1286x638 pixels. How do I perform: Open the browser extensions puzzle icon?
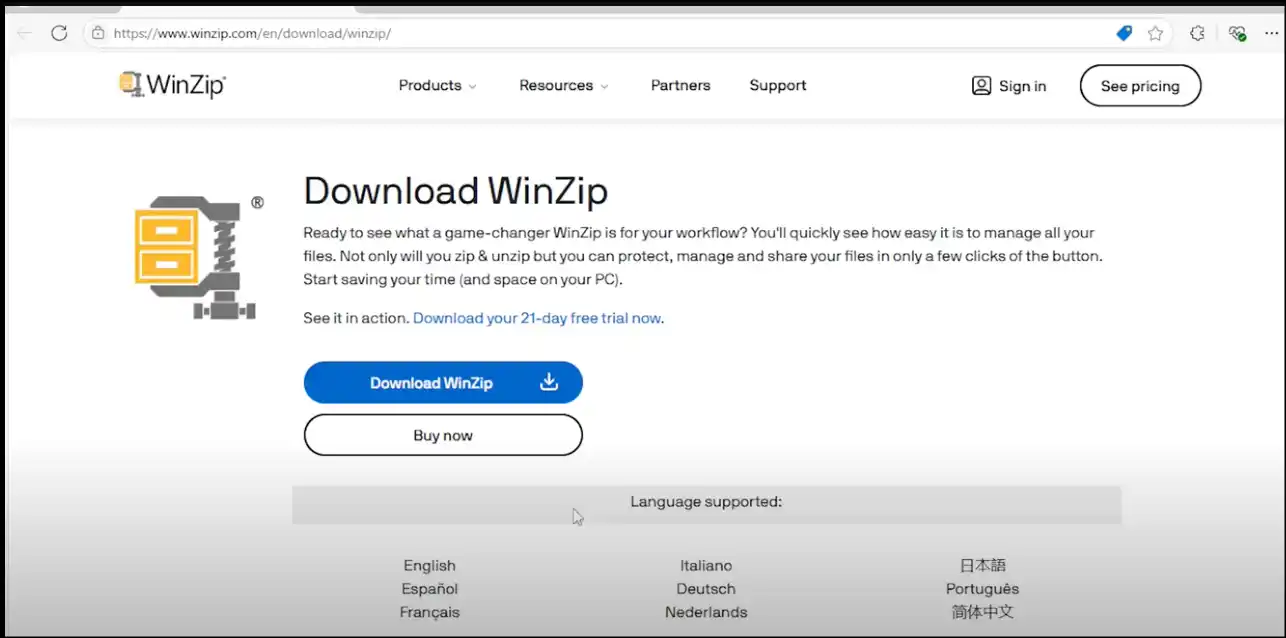tap(1197, 33)
